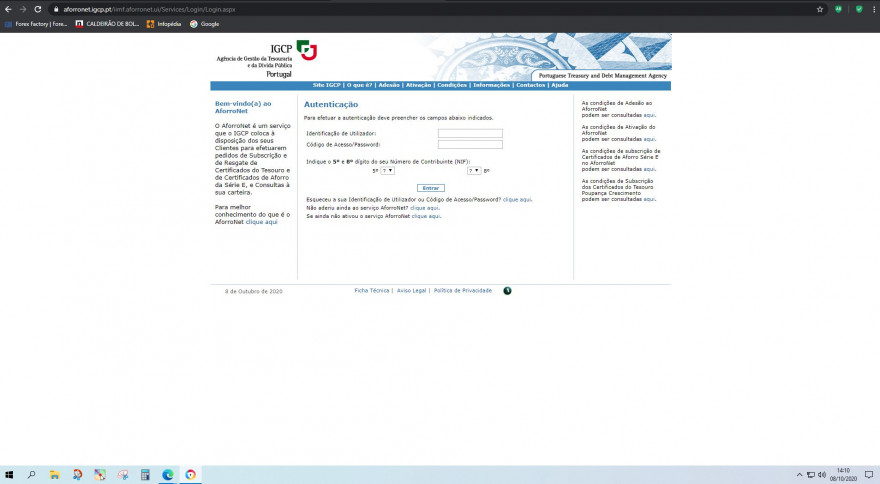The width and height of the screenshot is (880, 484).
Task: Click the Chrome-style browser taskbar icon
Action: 191,475
